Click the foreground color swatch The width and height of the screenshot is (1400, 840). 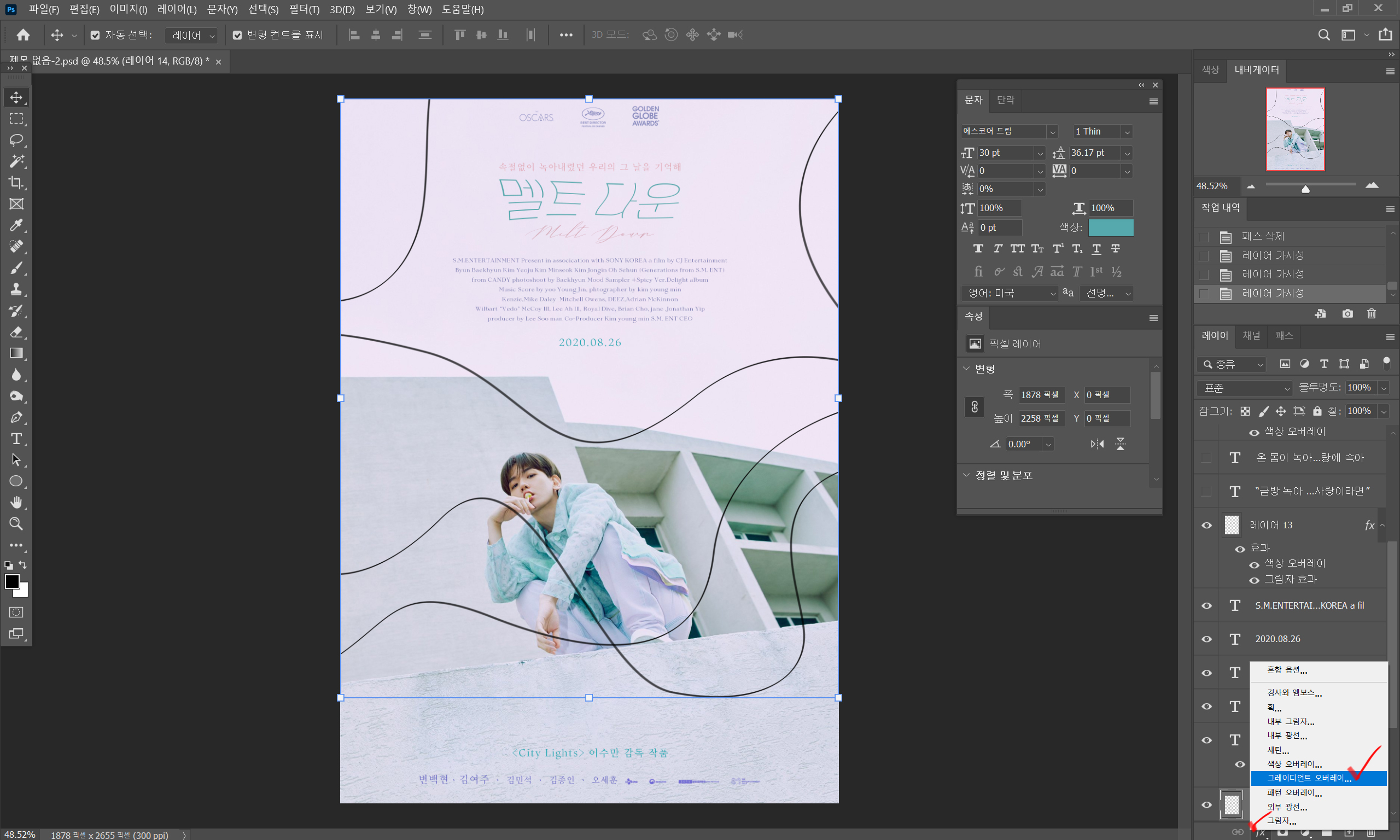pyautogui.click(x=12, y=582)
